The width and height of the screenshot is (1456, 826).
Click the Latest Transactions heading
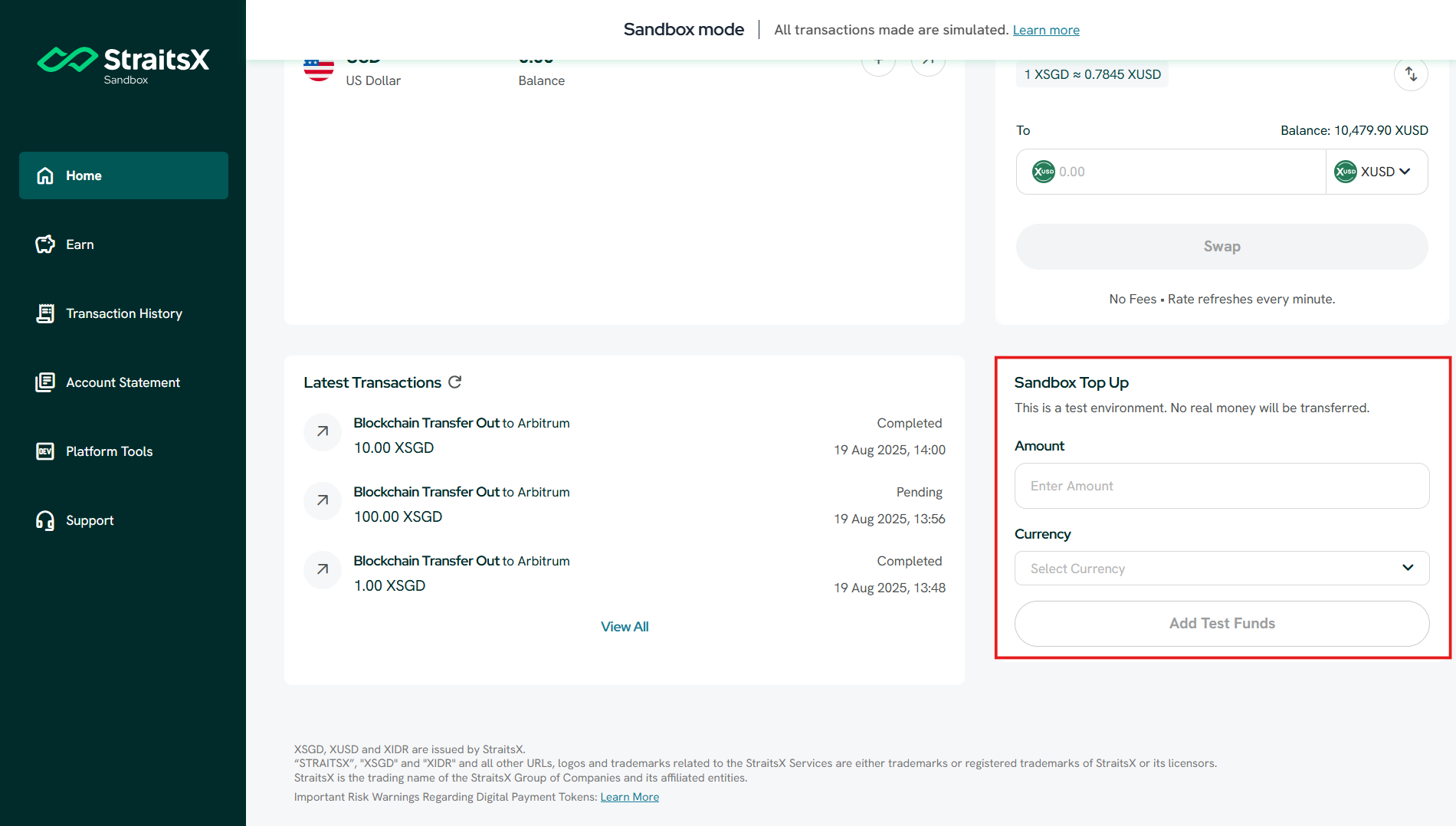[372, 382]
